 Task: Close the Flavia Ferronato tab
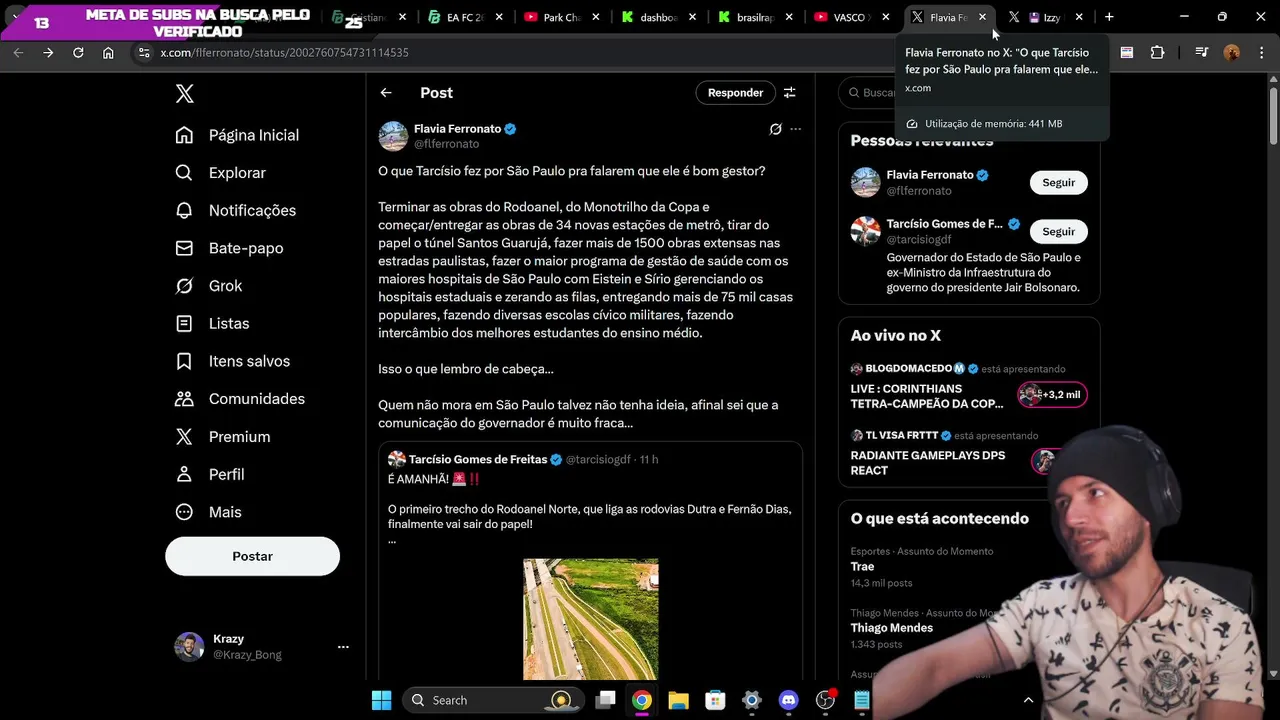pyautogui.click(x=982, y=17)
